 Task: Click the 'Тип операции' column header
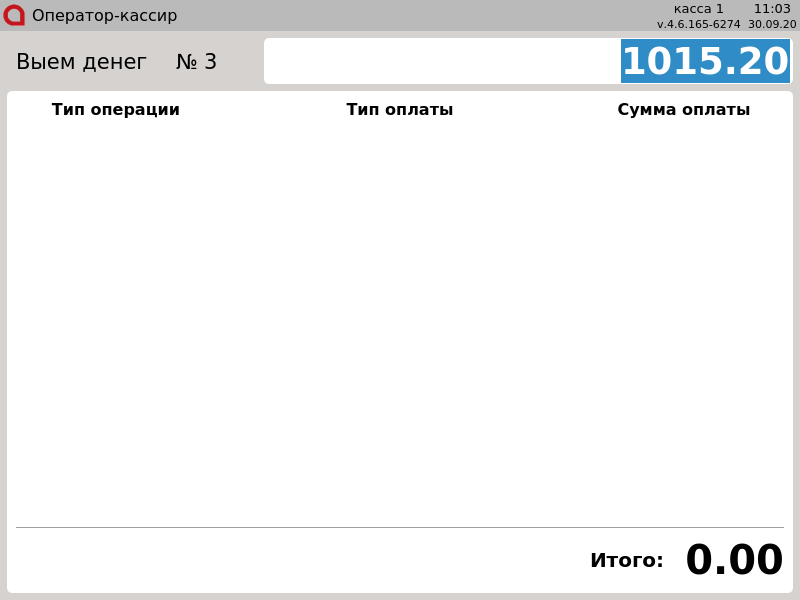point(116,110)
